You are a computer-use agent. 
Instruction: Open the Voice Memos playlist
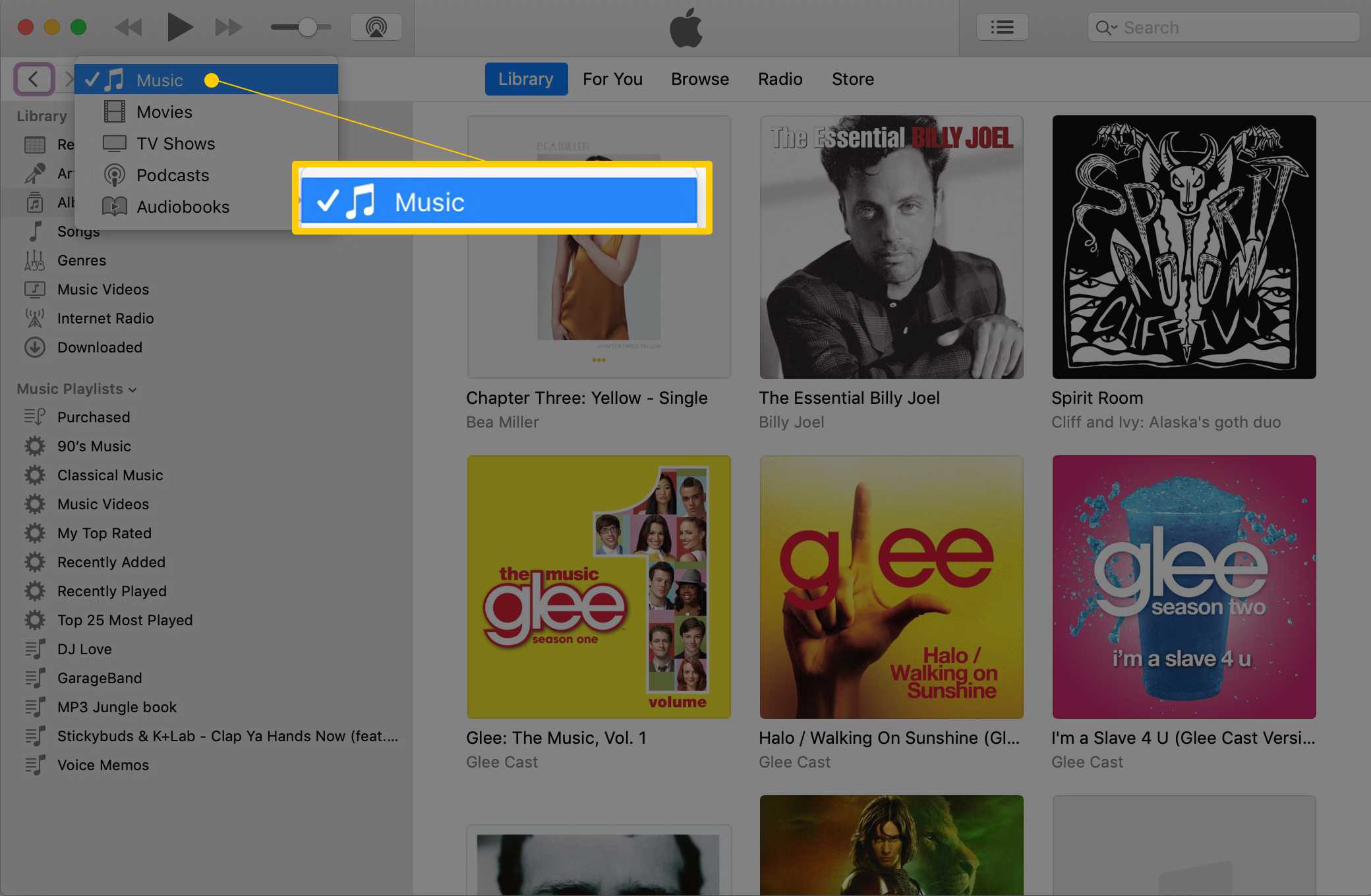pyautogui.click(x=103, y=765)
